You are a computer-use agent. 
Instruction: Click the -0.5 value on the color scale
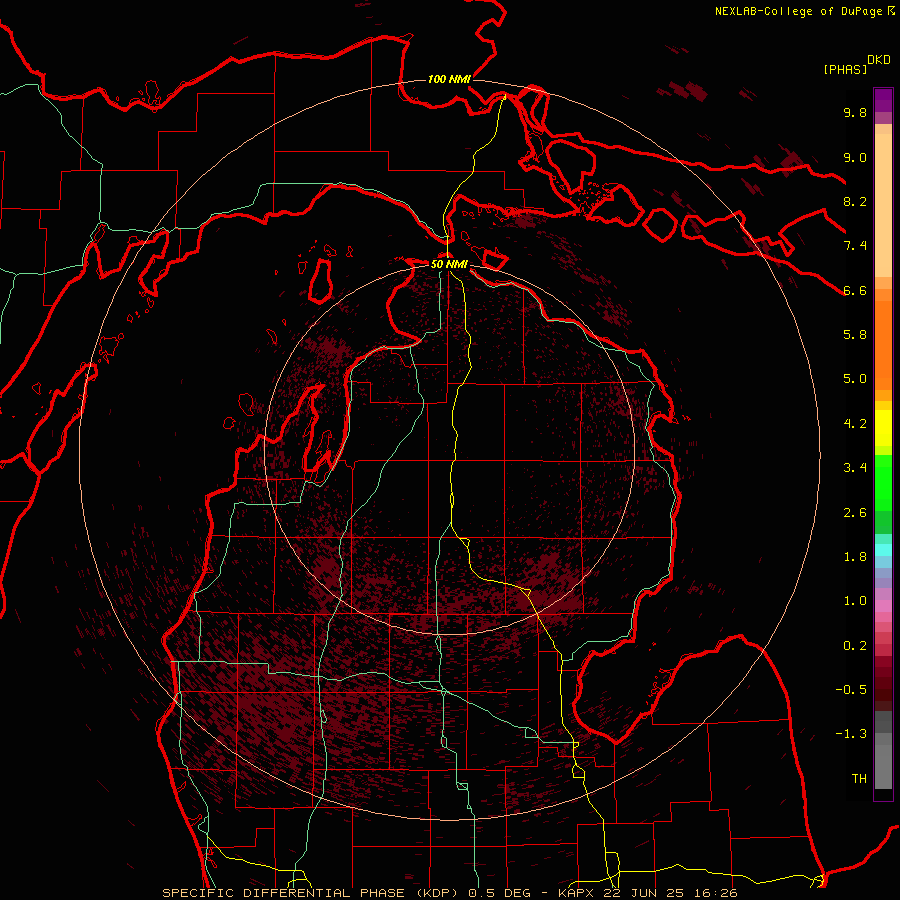(x=851, y=690)
